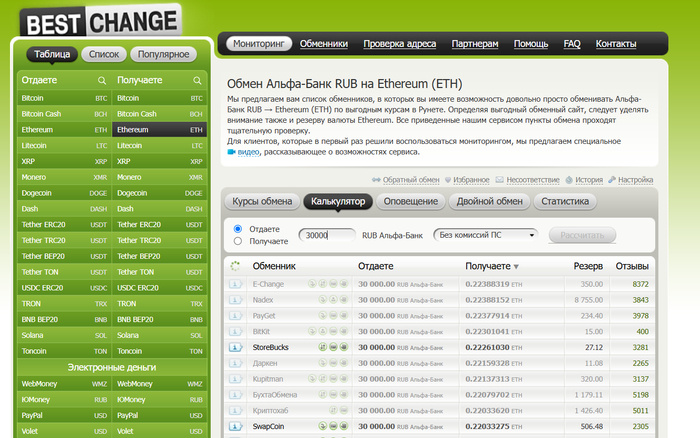The height and width of the screenshot is (438, 700).
Task: Click the rightmost badge icon in SwapCoin row
Action: pos(344,426)
